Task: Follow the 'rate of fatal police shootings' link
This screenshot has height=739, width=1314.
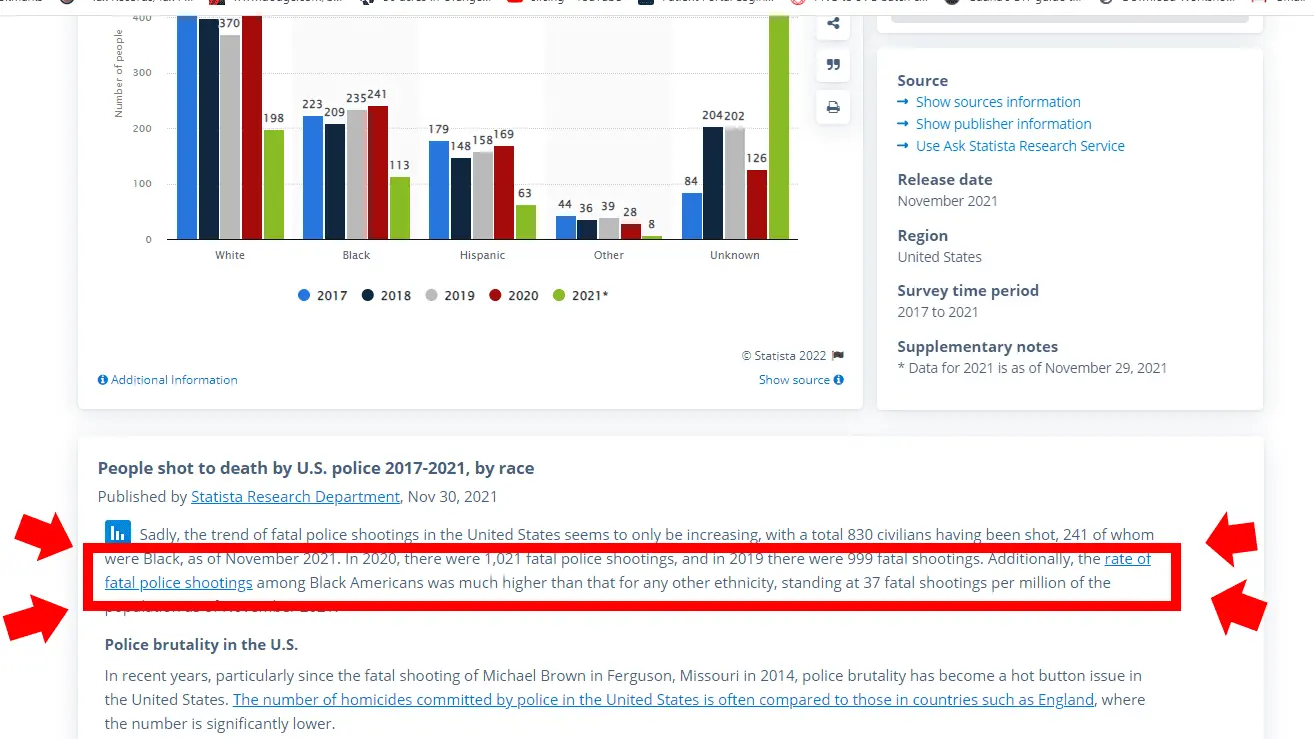Action: click(x=178, y=583)
